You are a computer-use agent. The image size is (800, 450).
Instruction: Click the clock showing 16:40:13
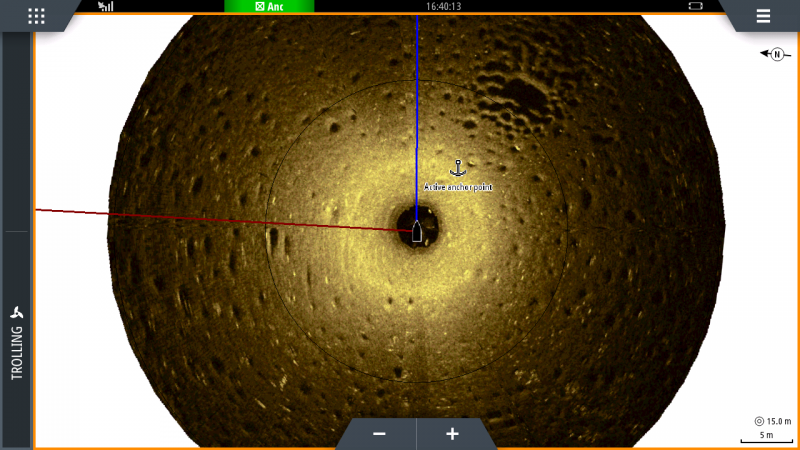click(x=443, y=6)
